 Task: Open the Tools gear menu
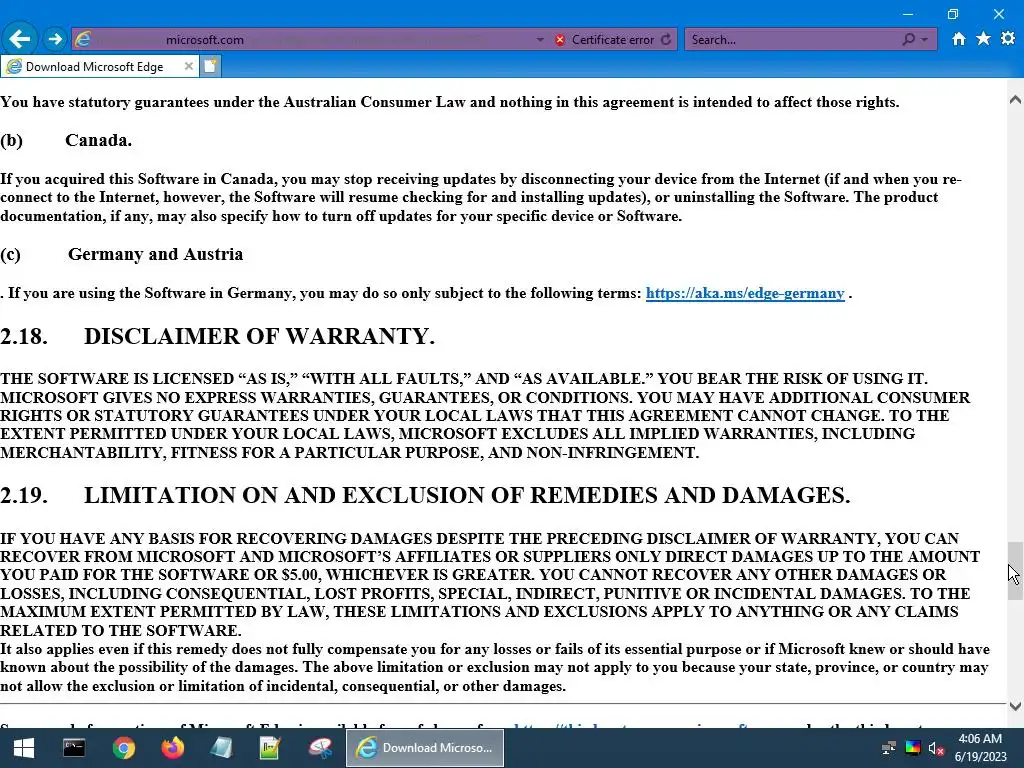point(1008,39)
